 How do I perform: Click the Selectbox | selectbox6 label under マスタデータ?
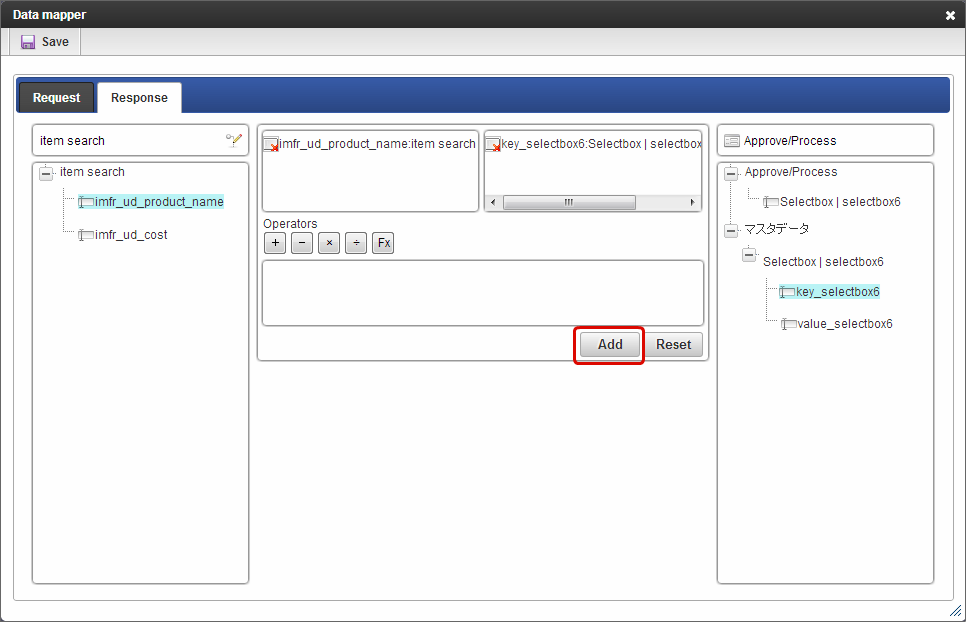coord(823,262)
